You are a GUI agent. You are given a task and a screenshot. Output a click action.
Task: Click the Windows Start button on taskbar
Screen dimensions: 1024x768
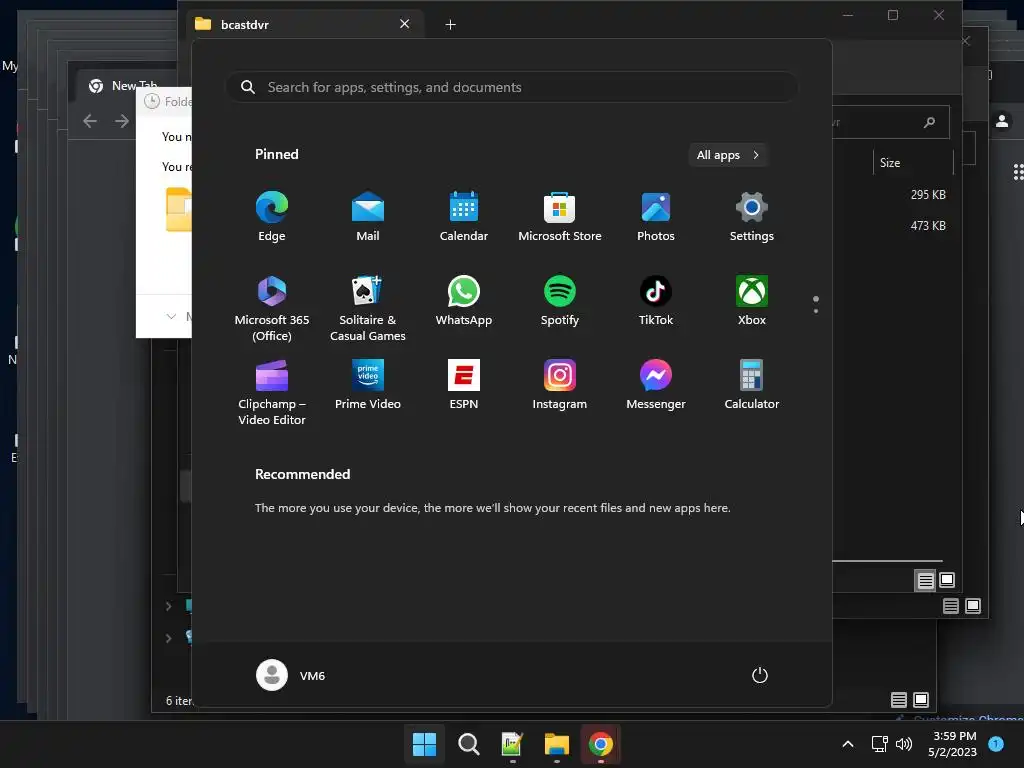coord(424,744)
